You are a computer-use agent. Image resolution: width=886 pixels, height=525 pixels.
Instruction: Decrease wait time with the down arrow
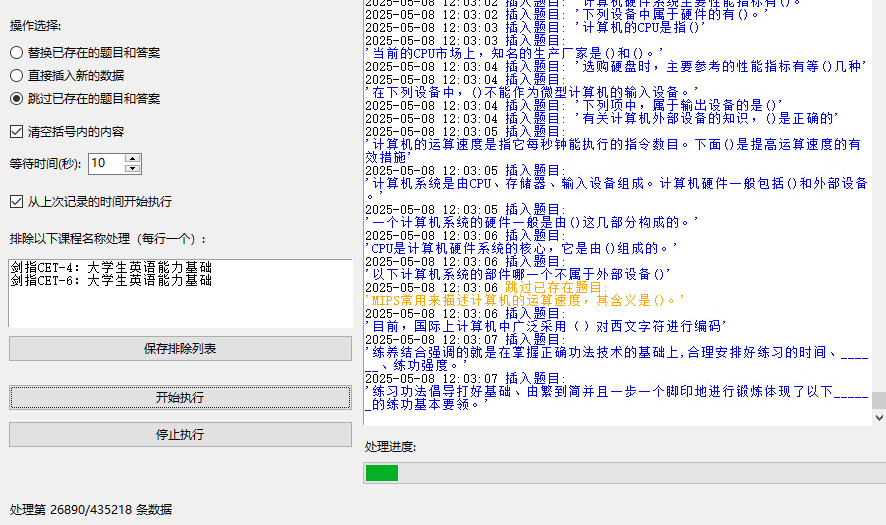pyautogui.click(x=133, y=167)
